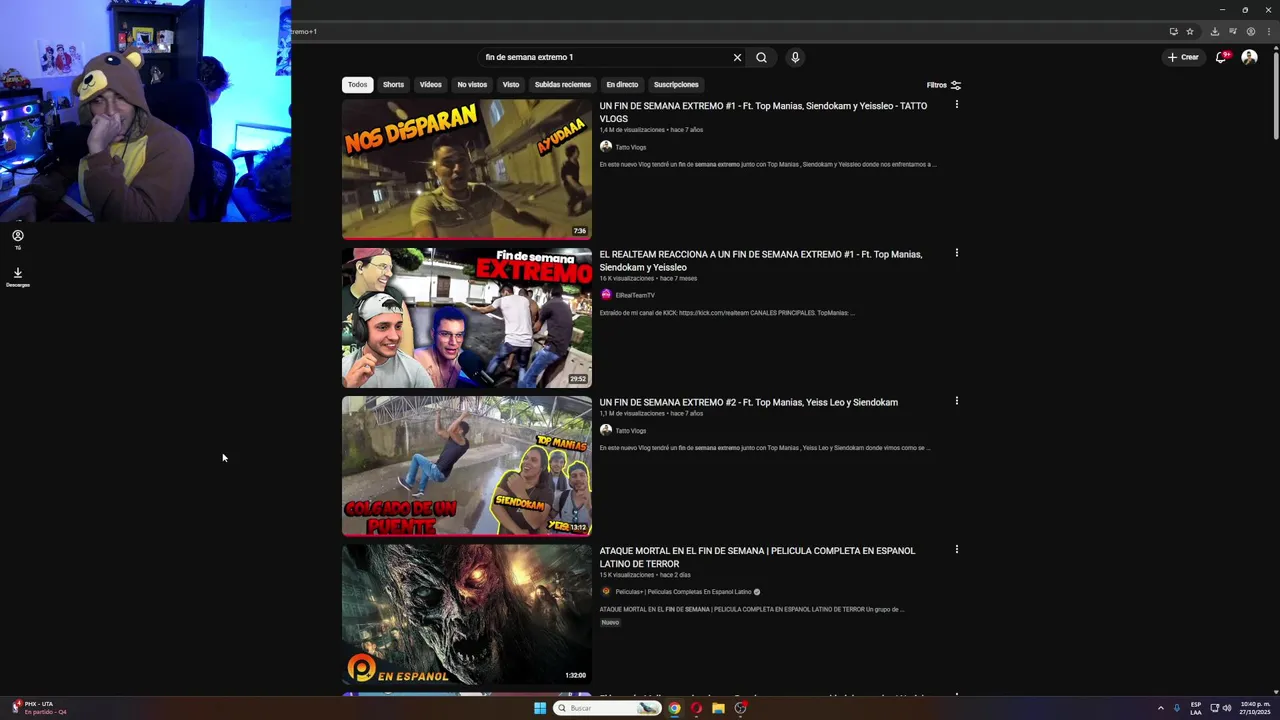The height and width of the screenshot is (720, 1280).
Task: Select the Subidas recientes filter chip
Action: click(562, 85)
